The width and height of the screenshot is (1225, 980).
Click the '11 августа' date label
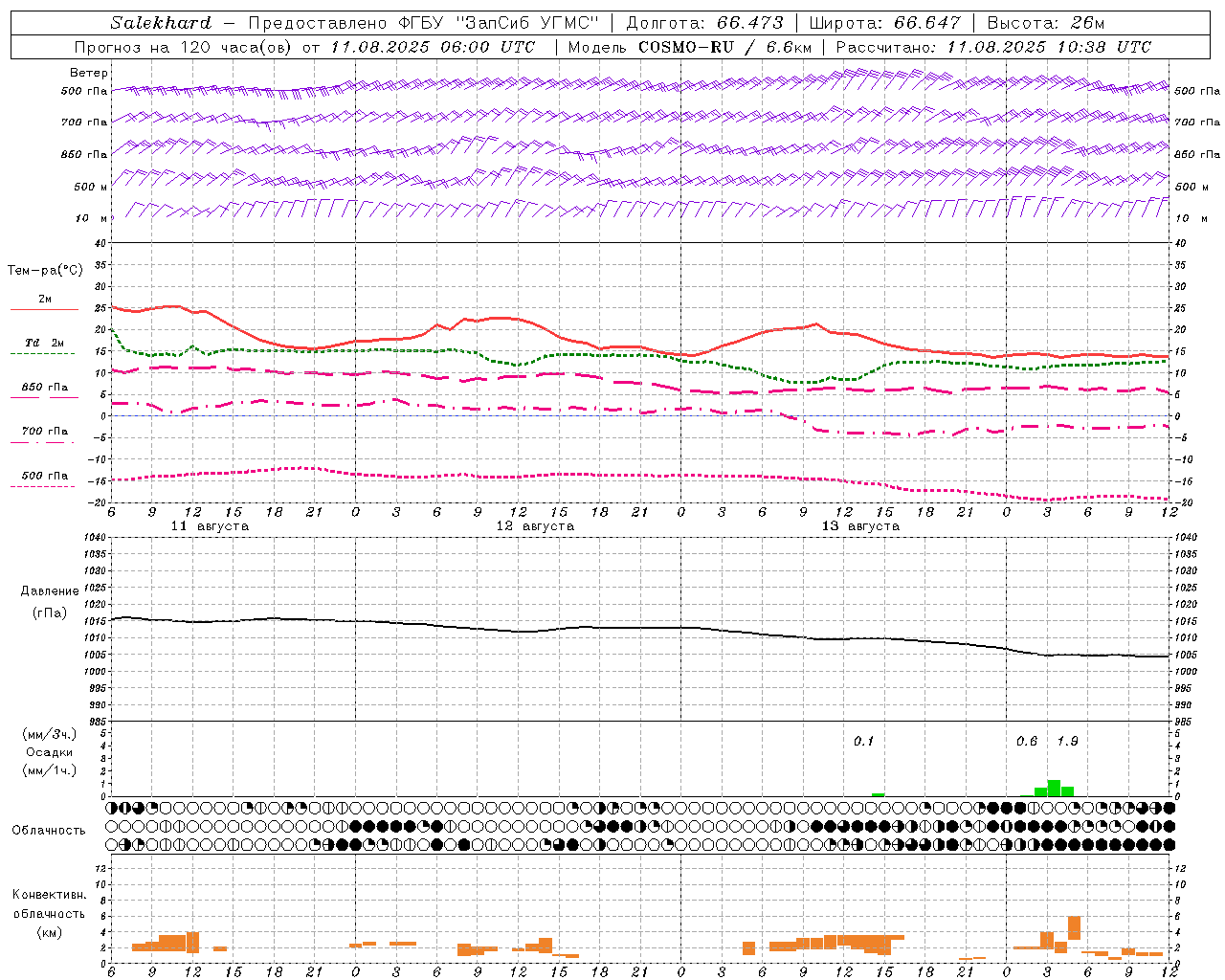coord(210,526)
